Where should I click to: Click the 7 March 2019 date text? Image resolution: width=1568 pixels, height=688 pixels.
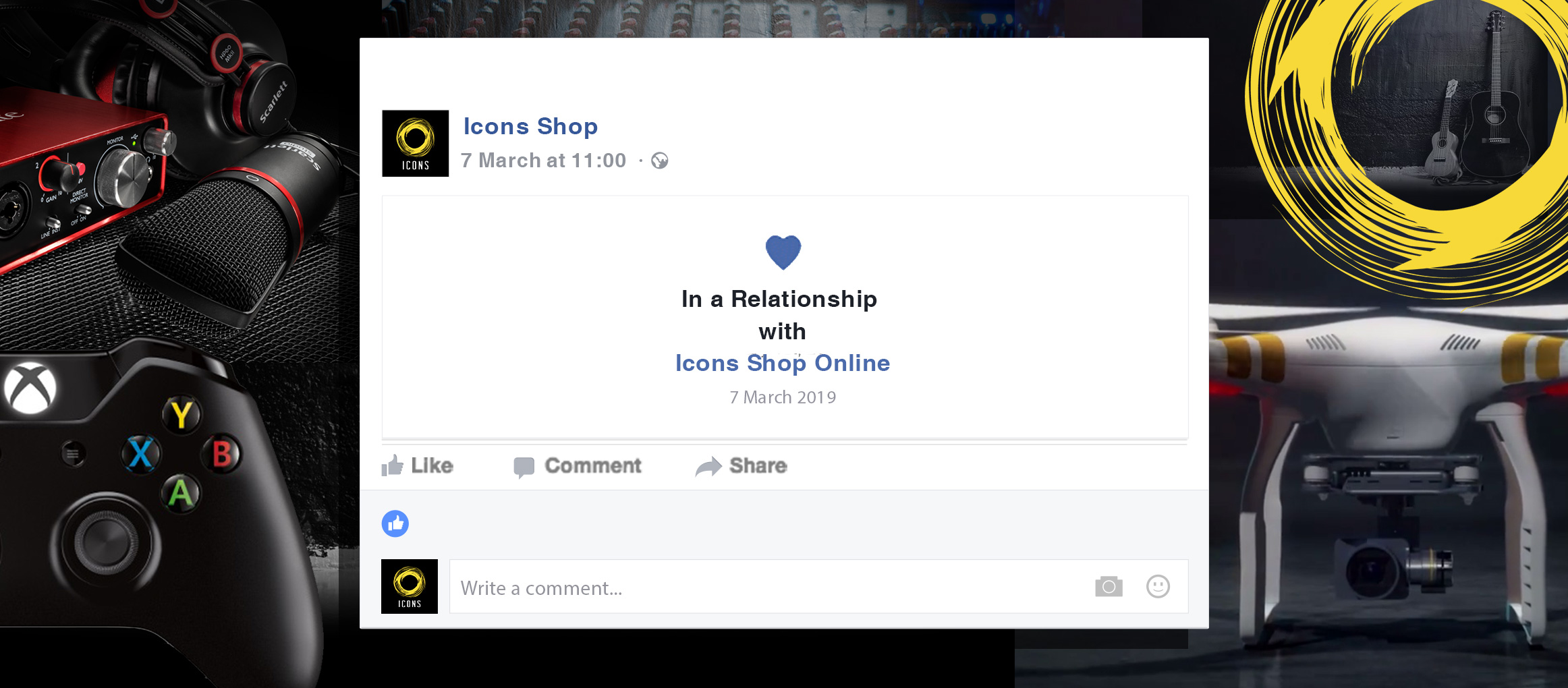coord(783,397)
